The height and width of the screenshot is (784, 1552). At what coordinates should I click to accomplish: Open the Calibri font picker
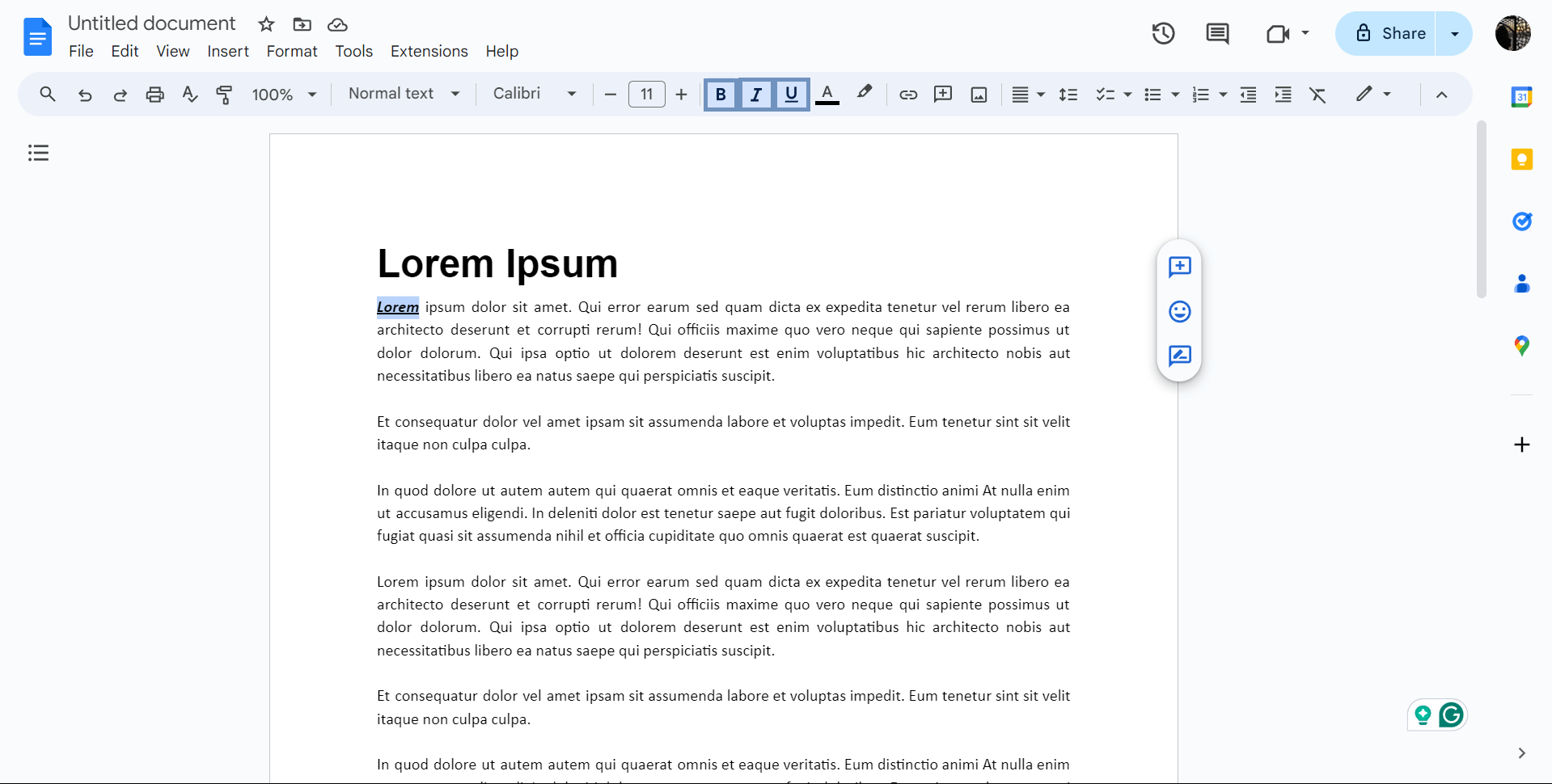point(533,94)
